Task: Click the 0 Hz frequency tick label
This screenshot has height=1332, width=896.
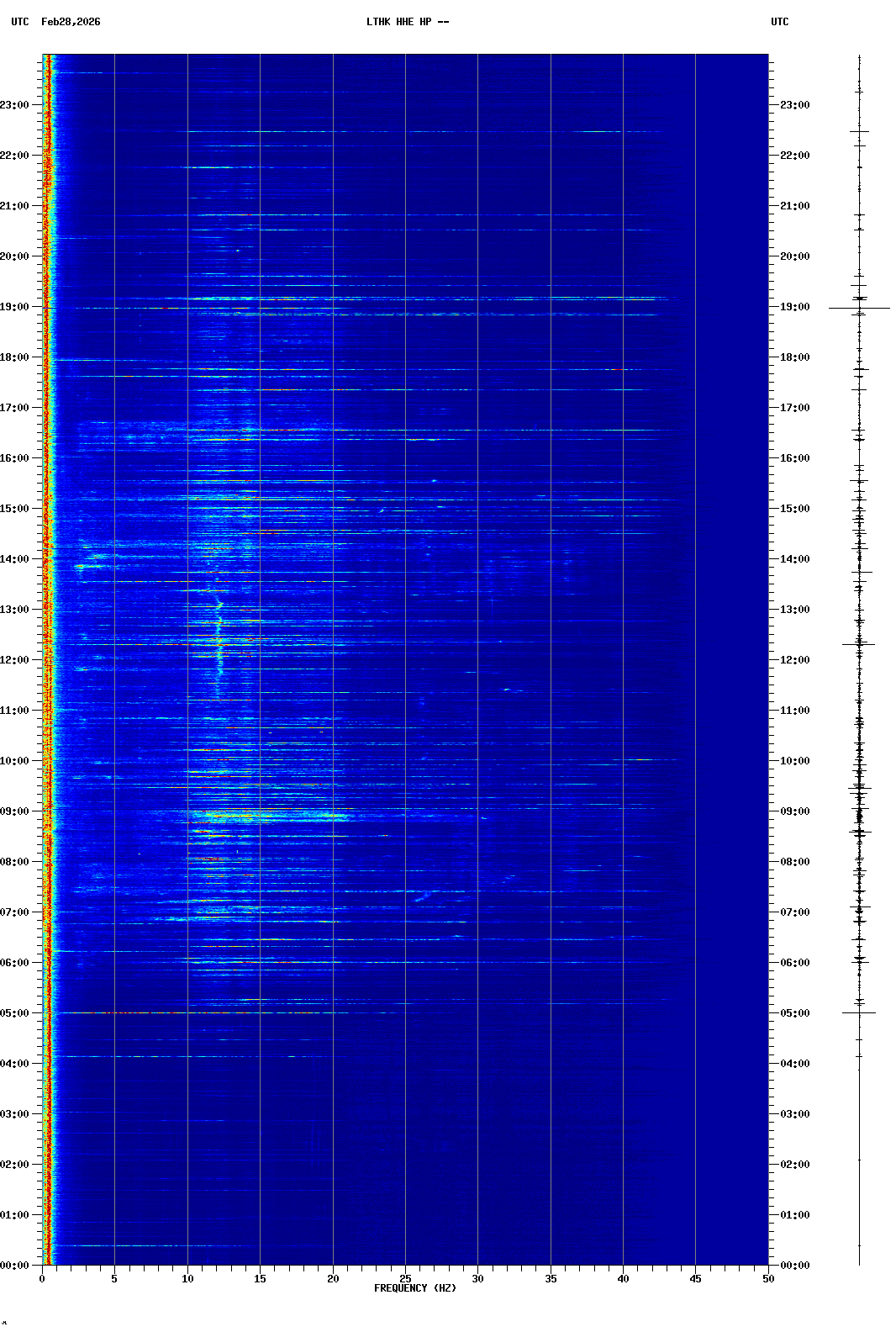Action: pos(42,1279)
